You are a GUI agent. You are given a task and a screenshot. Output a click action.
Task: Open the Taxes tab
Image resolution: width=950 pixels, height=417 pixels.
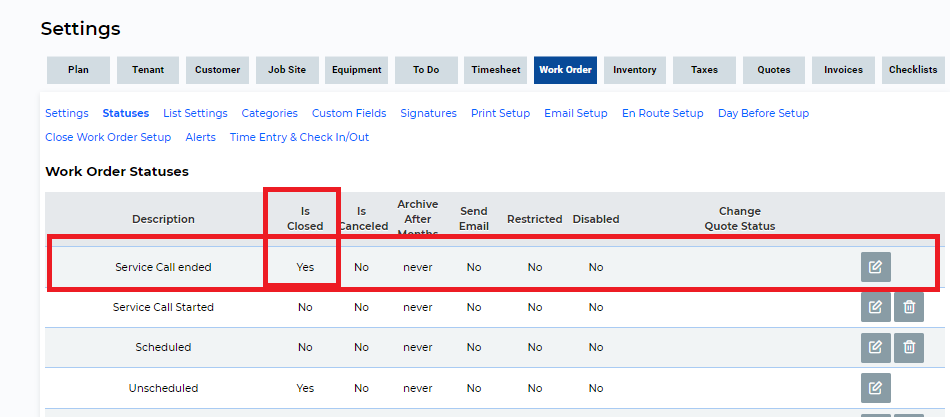(x=704, y=70)
